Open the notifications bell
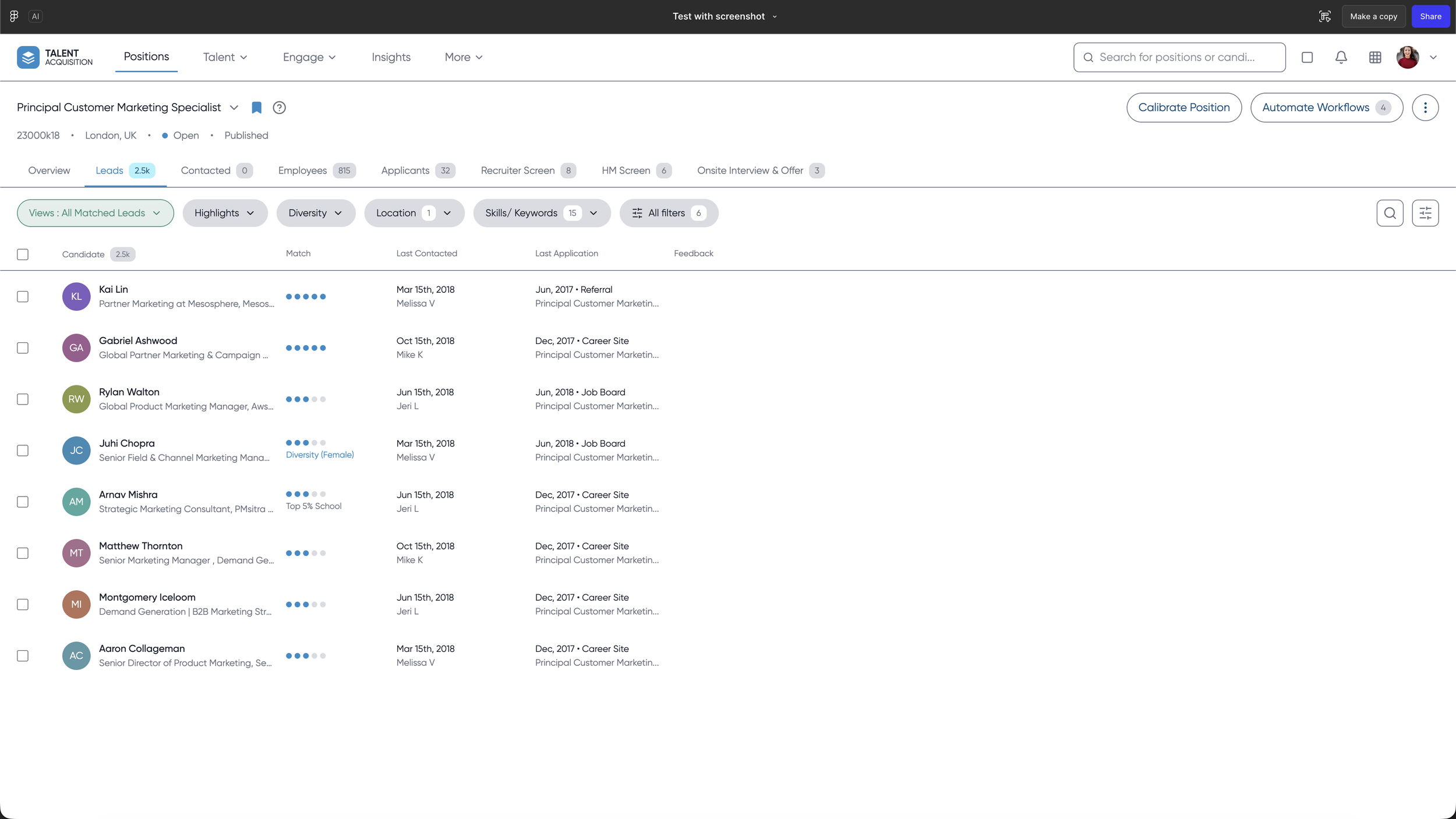This screenshot has width=1456, height=819. coord(1341,57)
